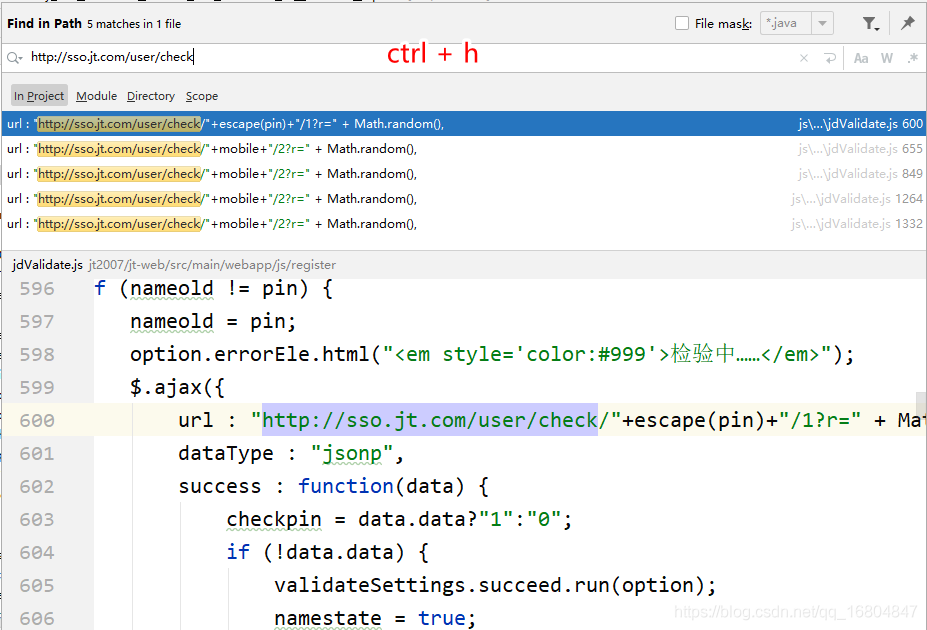Click the preview pane vertical scrollbar
927x630 pixels.
click(x=921, y=402)
